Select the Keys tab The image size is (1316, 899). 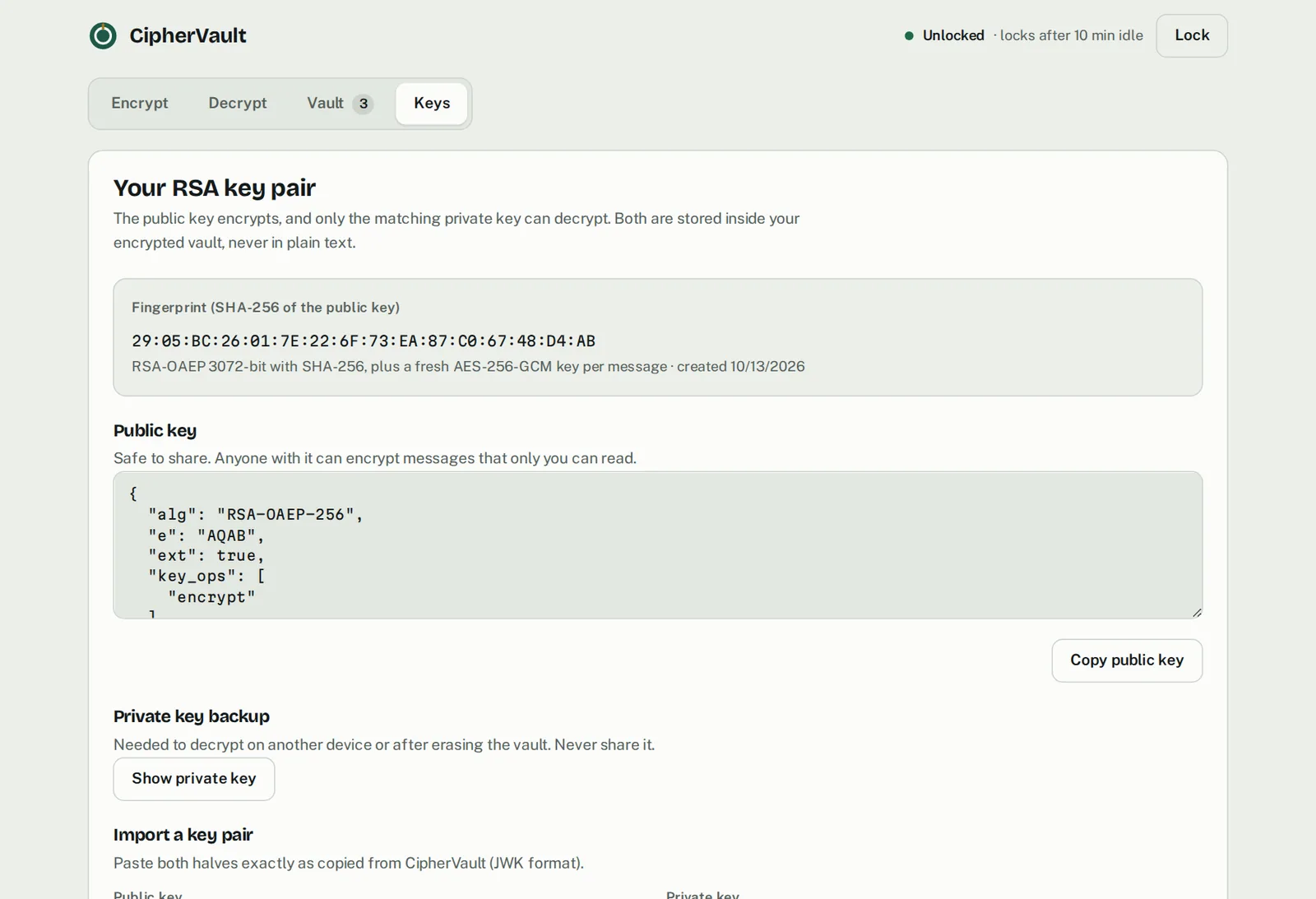point(432,103)
